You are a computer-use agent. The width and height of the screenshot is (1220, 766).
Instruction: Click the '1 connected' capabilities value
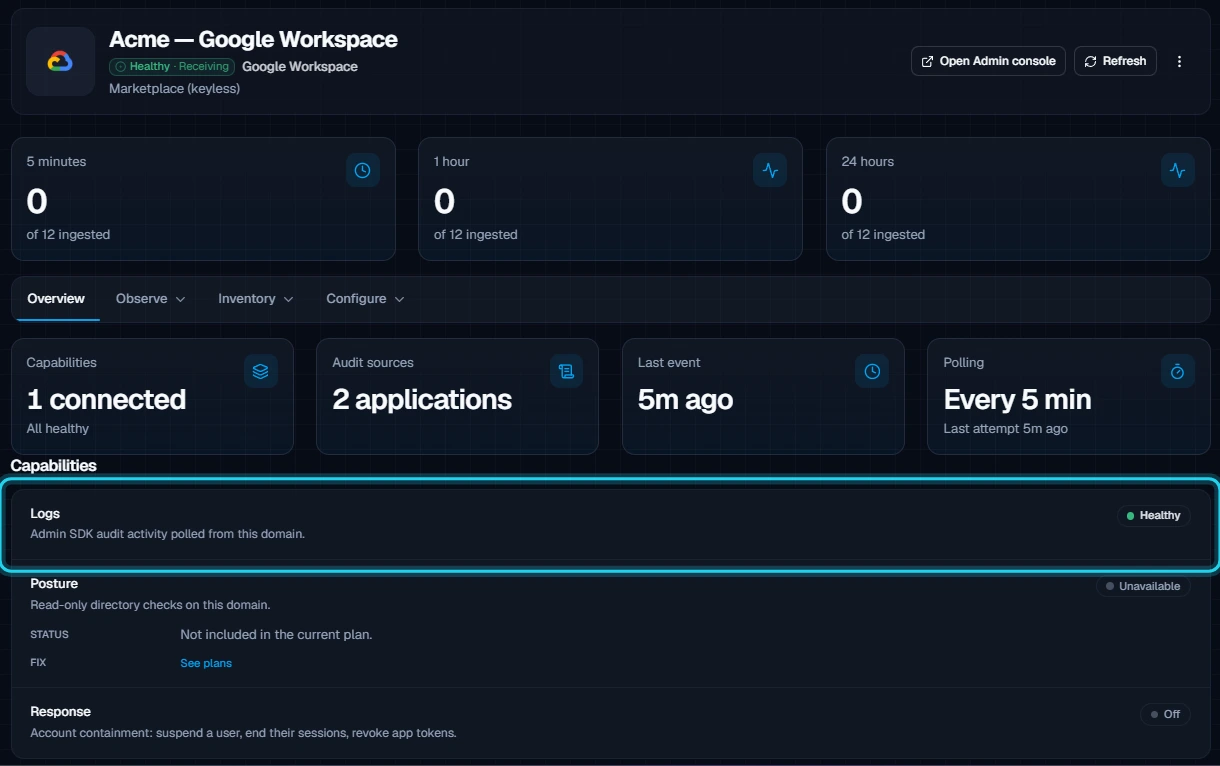coord(106,400)
